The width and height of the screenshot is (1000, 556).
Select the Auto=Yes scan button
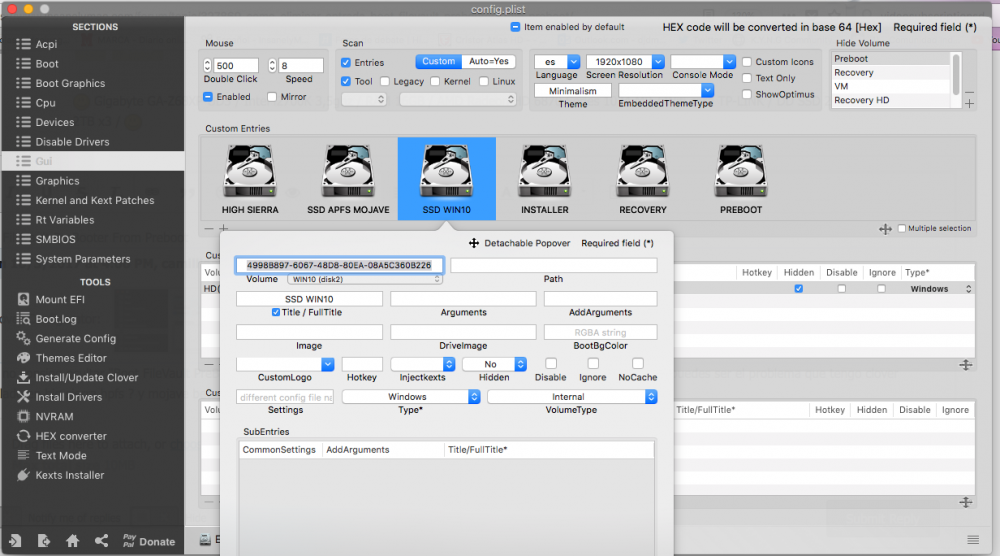pyautogui.click(x=489, y=61)
